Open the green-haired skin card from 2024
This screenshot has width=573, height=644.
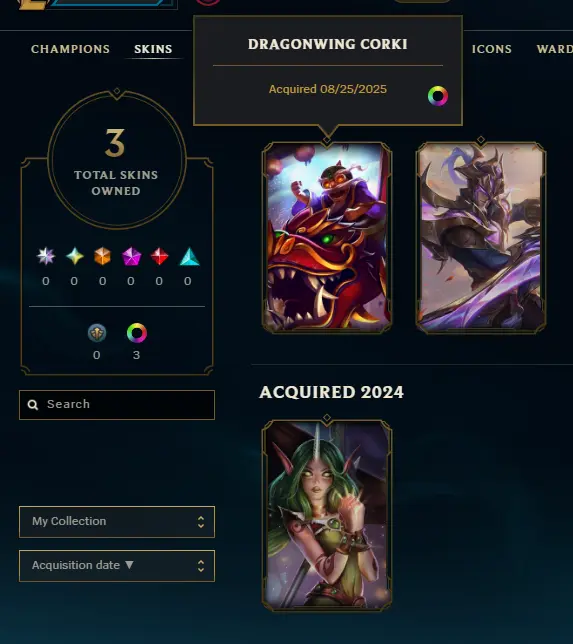[327, 515]
